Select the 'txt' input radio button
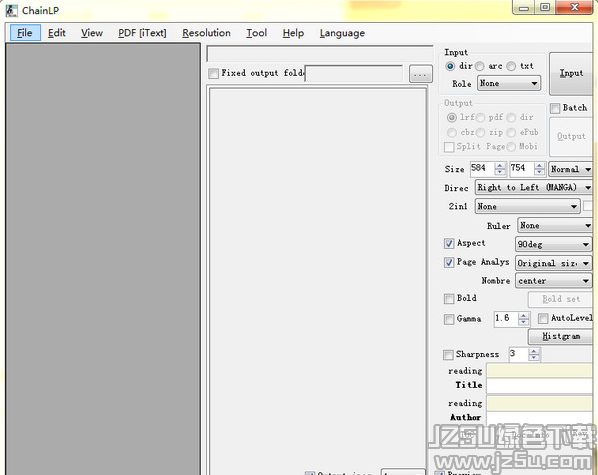 click(511, 66)
